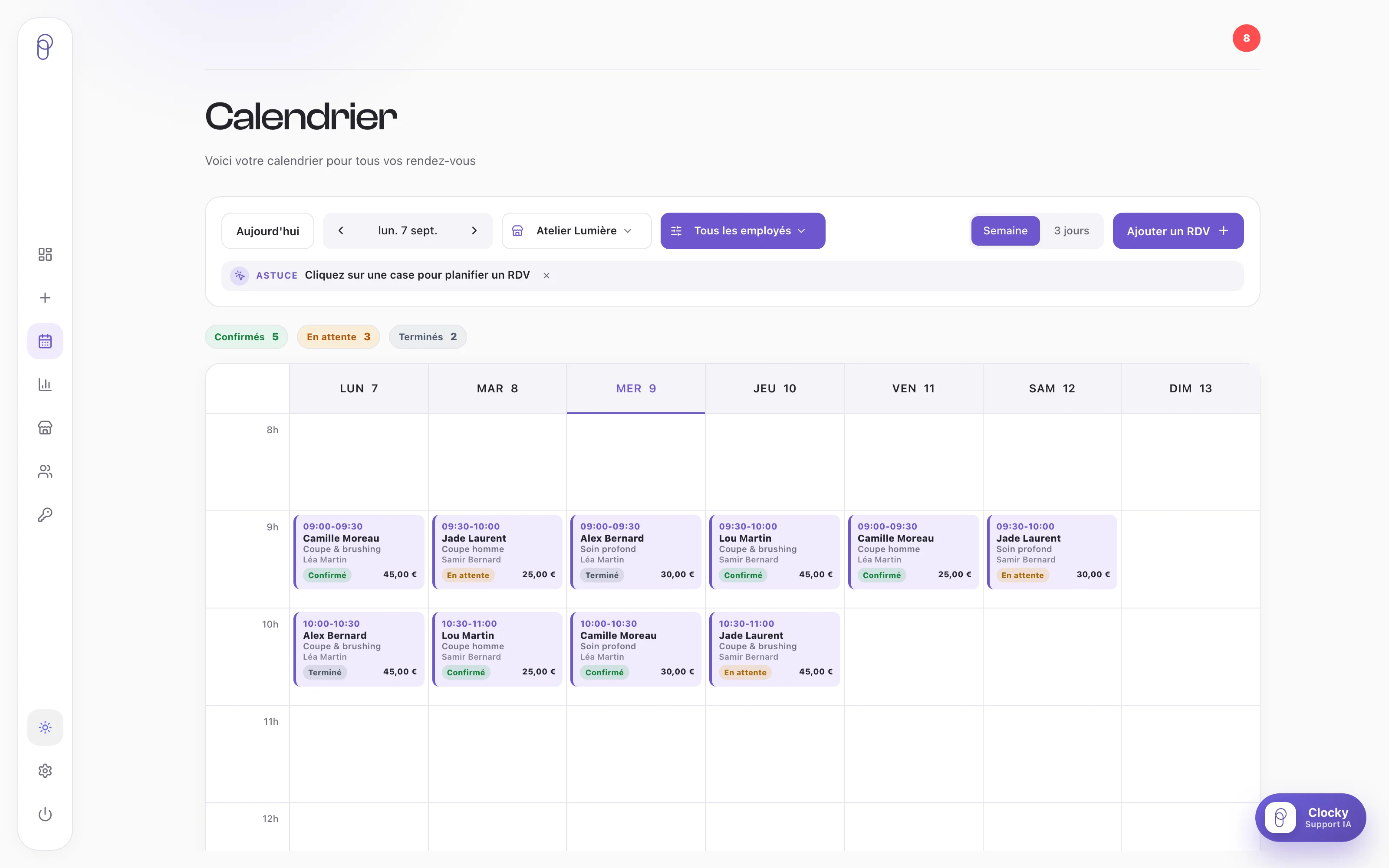
Task: Open the dashboard grid icon in sidebar
Action: [x=45, y=254]
